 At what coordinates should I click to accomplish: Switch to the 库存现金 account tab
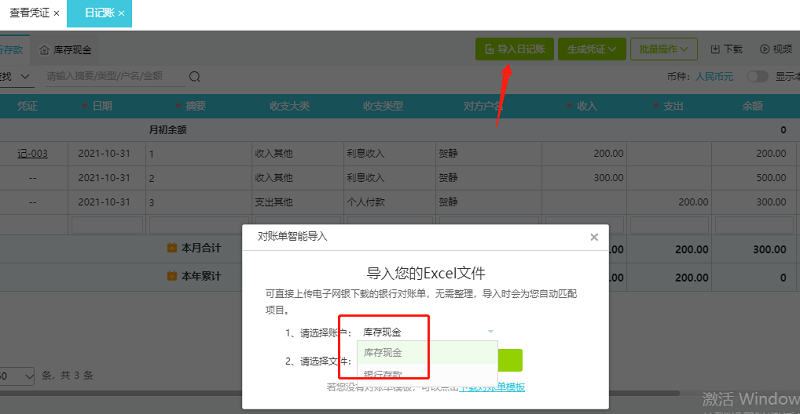click(x=66, y=50)
